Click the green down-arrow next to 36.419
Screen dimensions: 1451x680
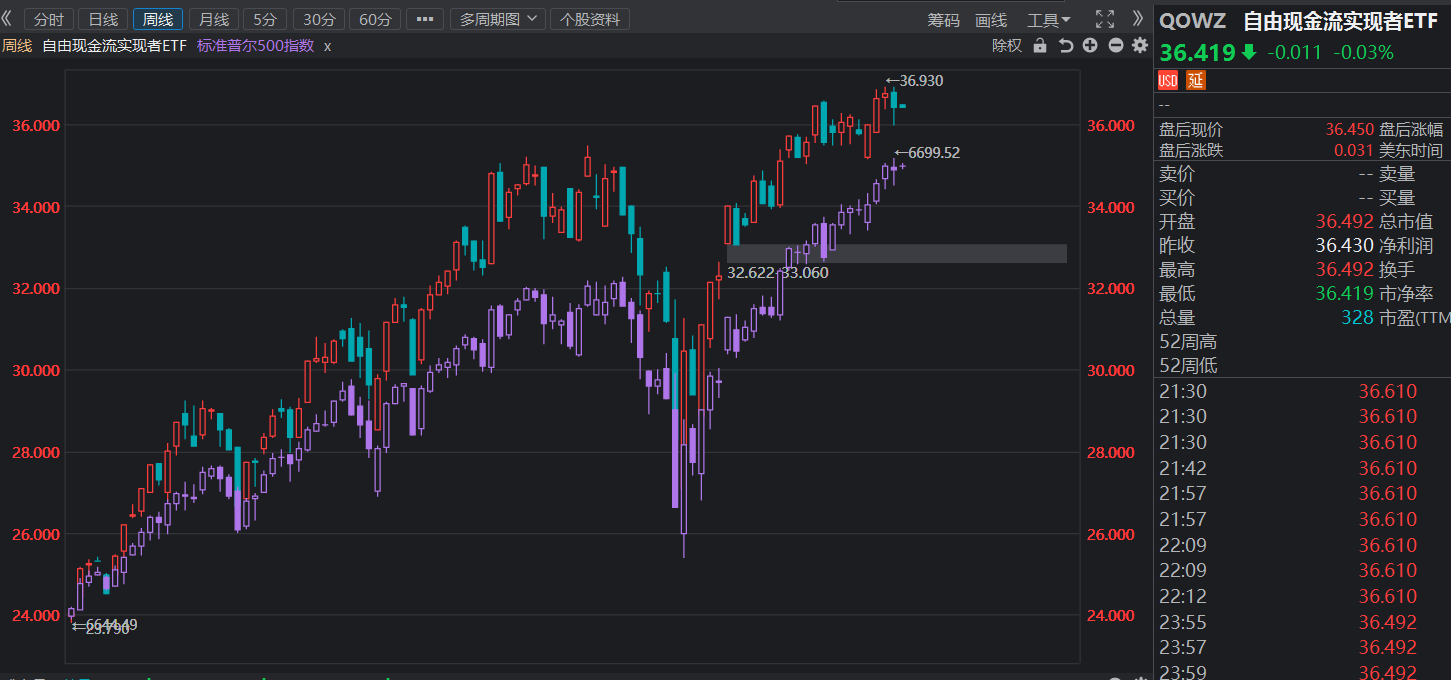[x=1248, y=52]
